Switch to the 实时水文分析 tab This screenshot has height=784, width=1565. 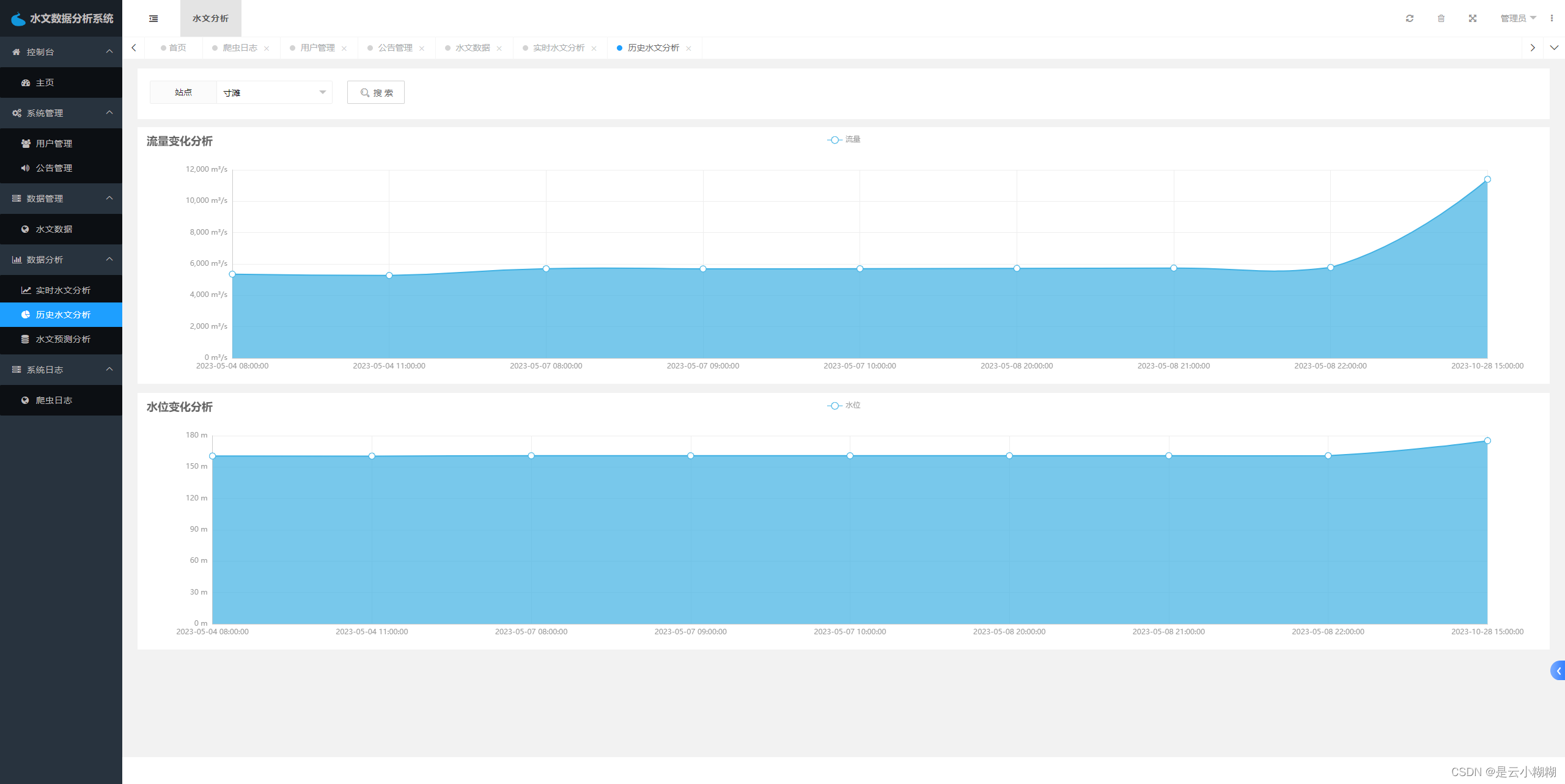(558, 48)
